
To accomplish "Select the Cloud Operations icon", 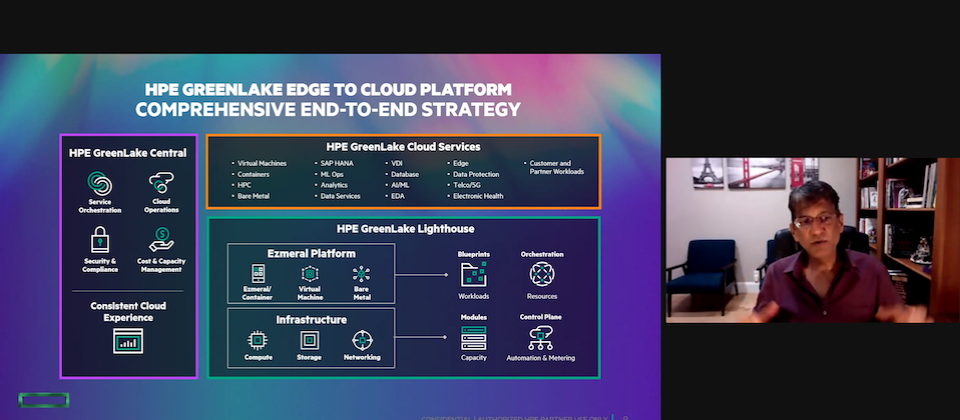I will tap(161, 182).
